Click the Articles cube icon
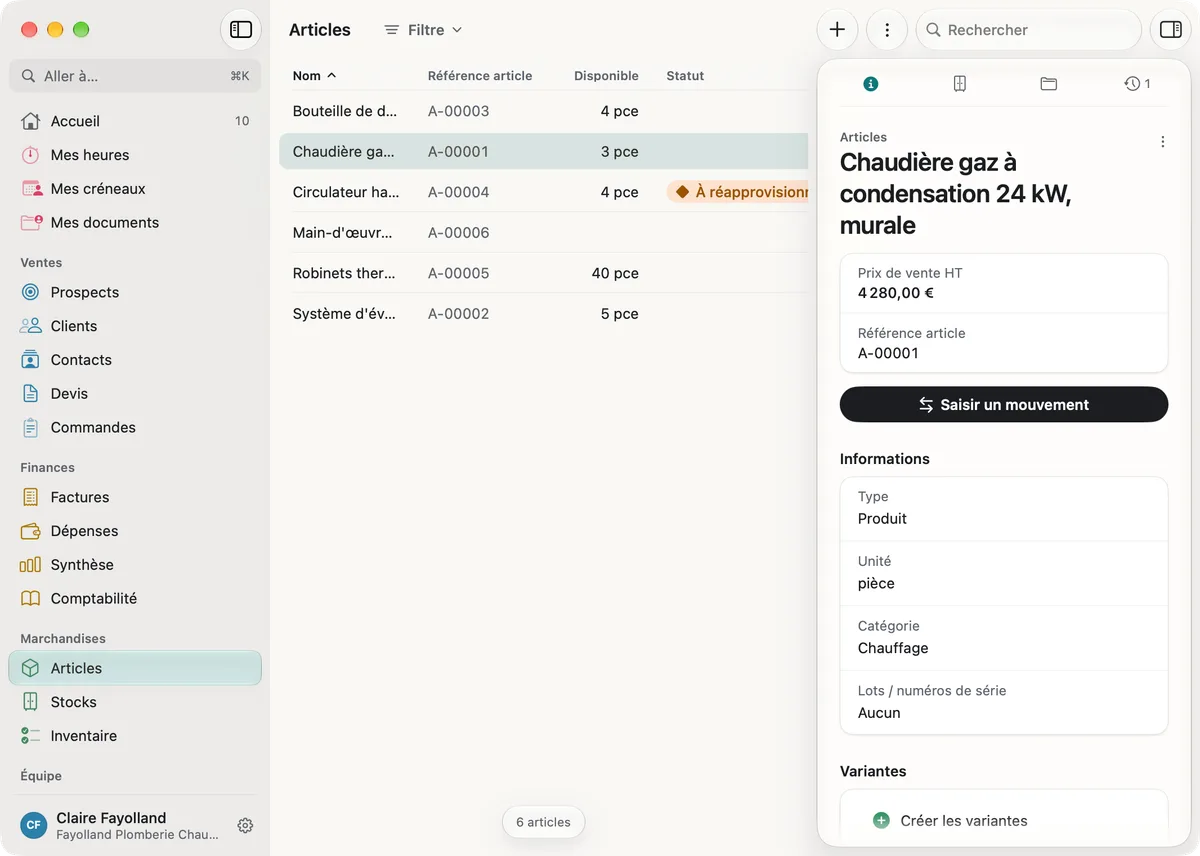The image size is (1200, 856). (31, 668)
